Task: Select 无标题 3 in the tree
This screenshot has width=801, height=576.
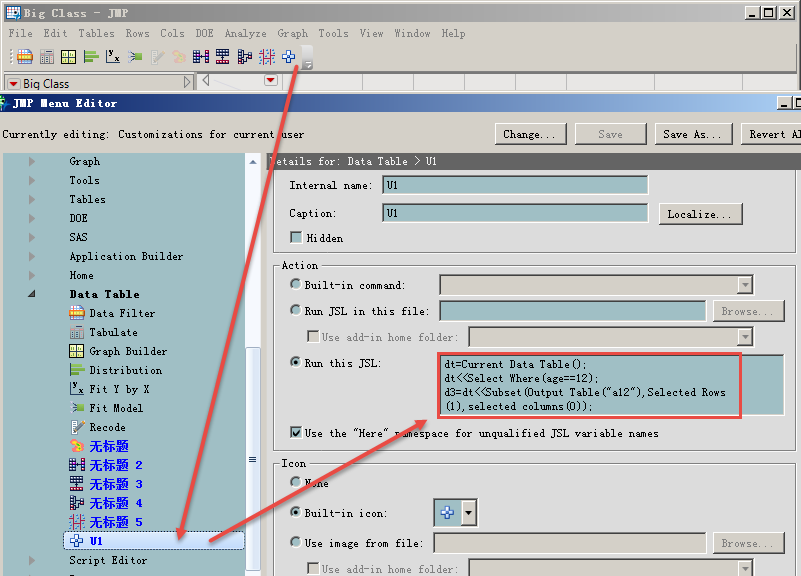Action: [106, 484]
